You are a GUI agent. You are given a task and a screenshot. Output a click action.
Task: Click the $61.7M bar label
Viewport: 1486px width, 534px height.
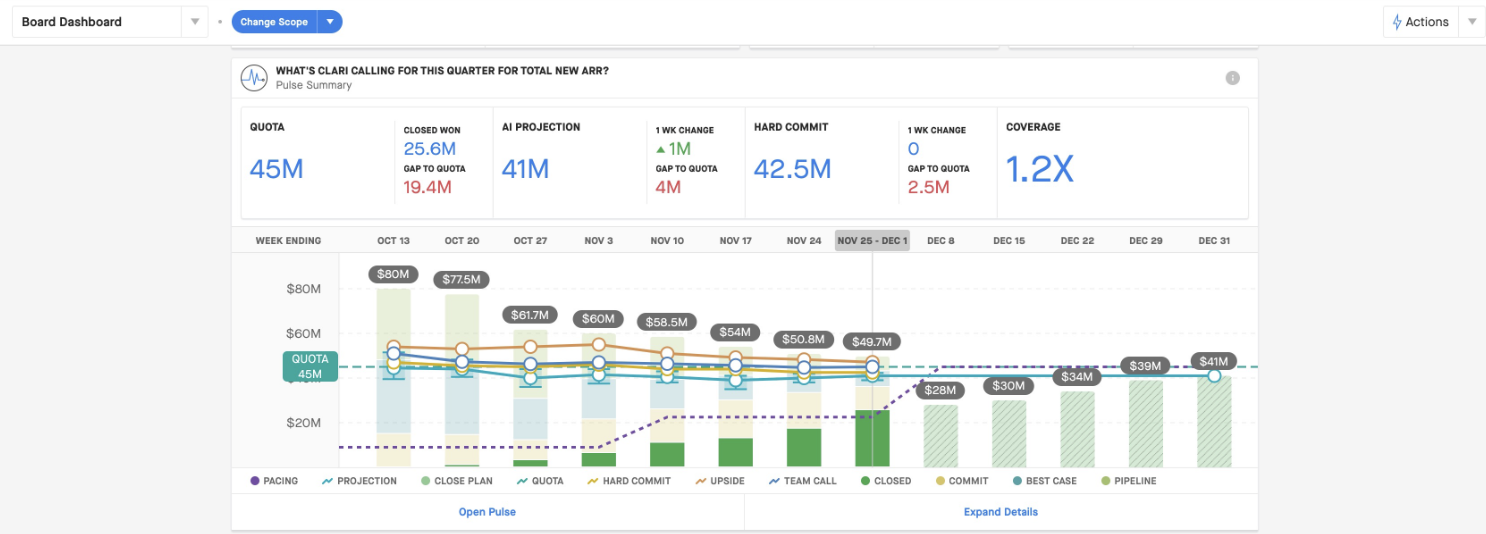coord(530,314)
